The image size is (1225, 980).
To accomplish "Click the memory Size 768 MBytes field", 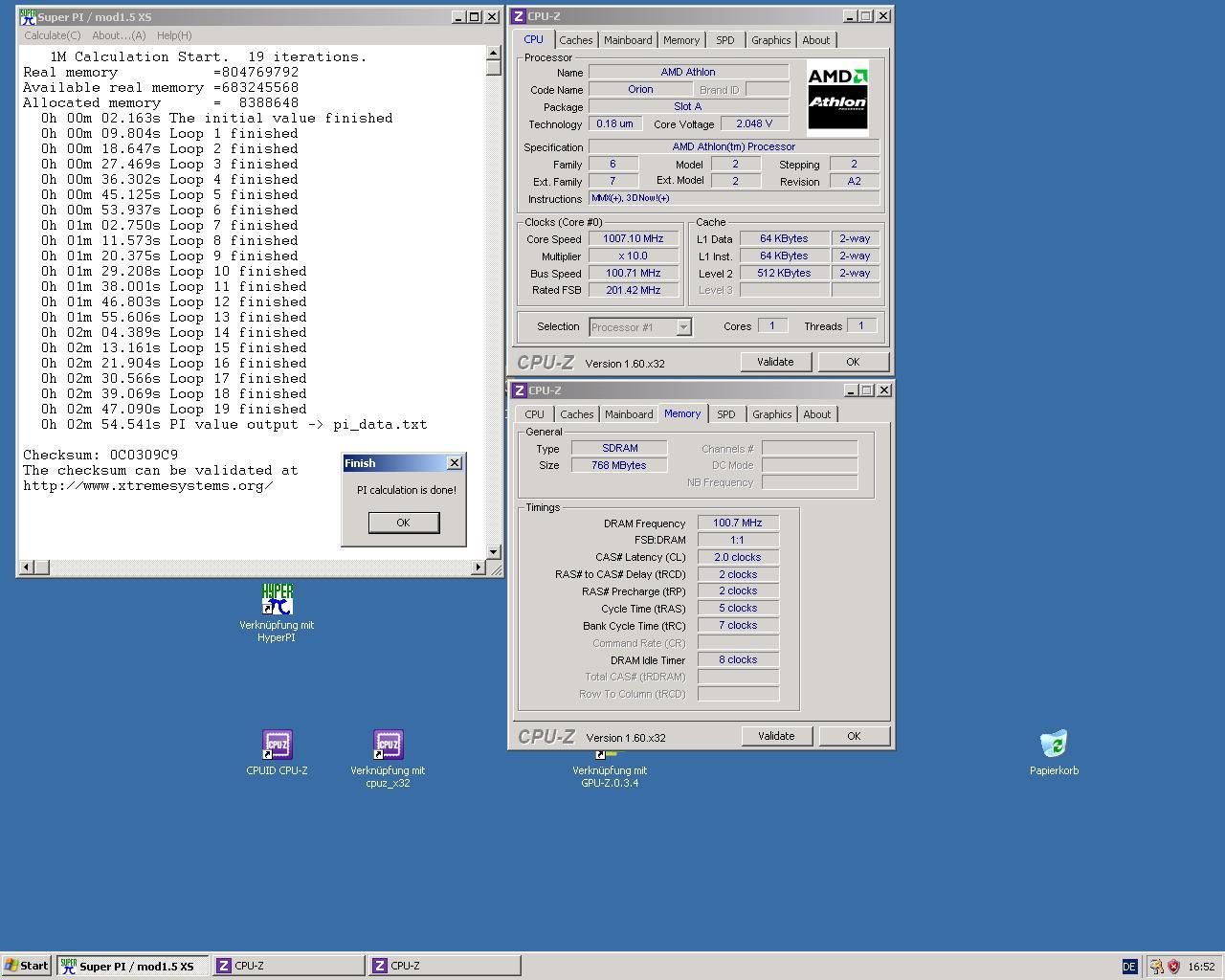I will [619, 465].
